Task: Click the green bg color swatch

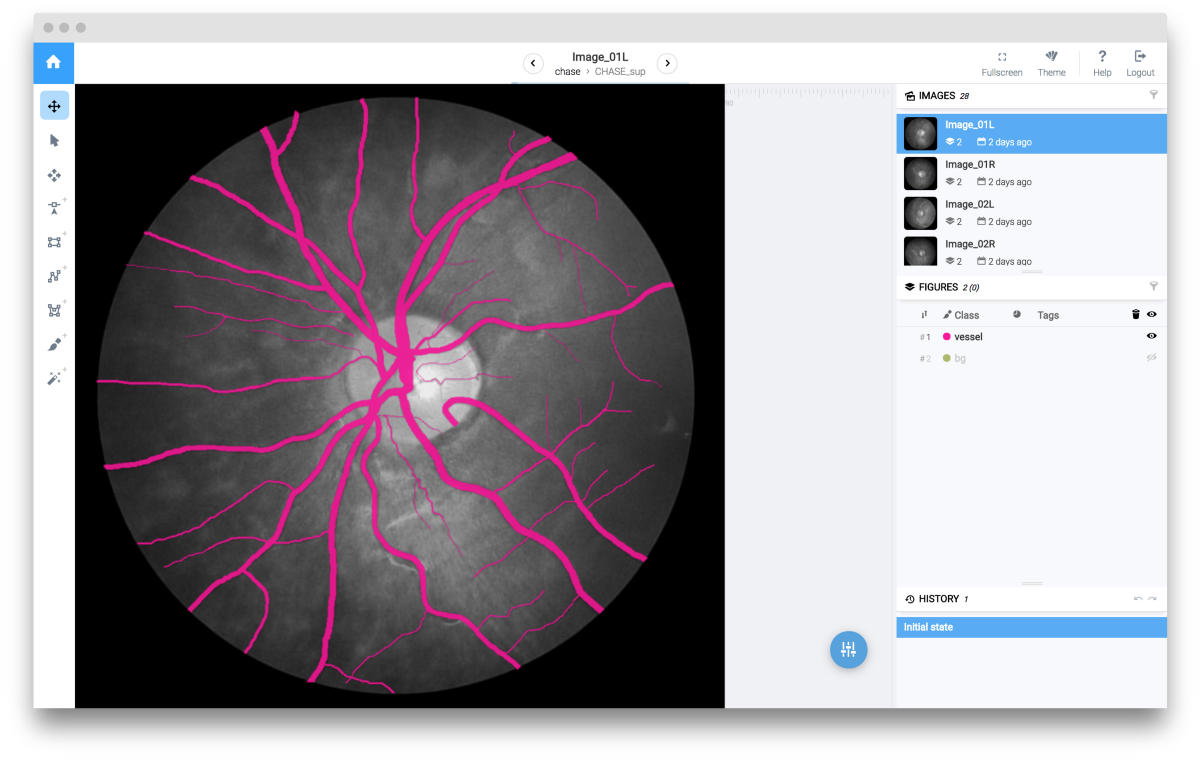Action: pos(947,358)
